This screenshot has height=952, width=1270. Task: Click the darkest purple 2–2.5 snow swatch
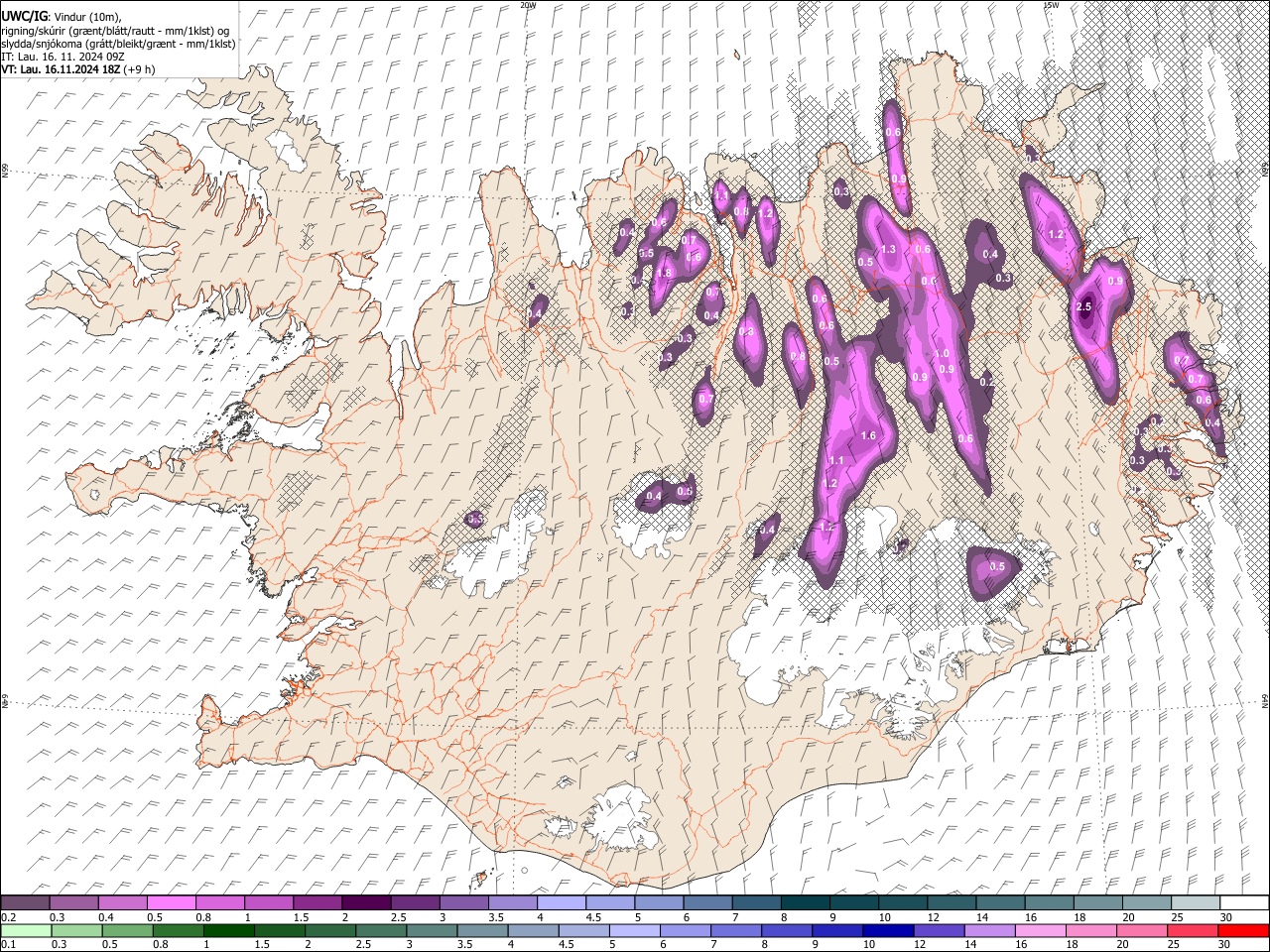point(366,903)
